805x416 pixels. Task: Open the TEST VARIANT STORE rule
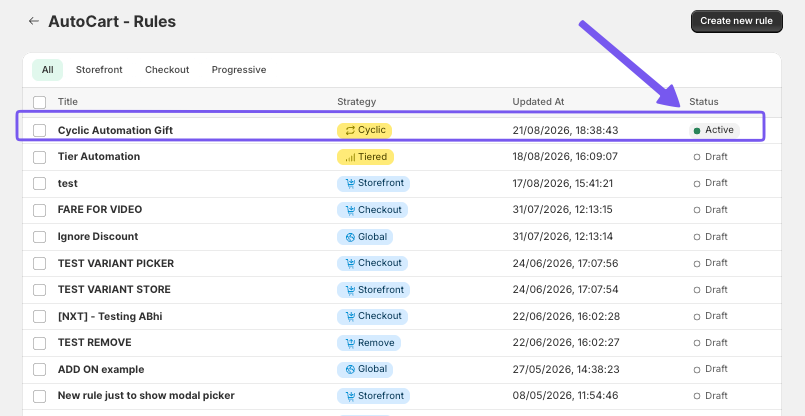(114, 290)
